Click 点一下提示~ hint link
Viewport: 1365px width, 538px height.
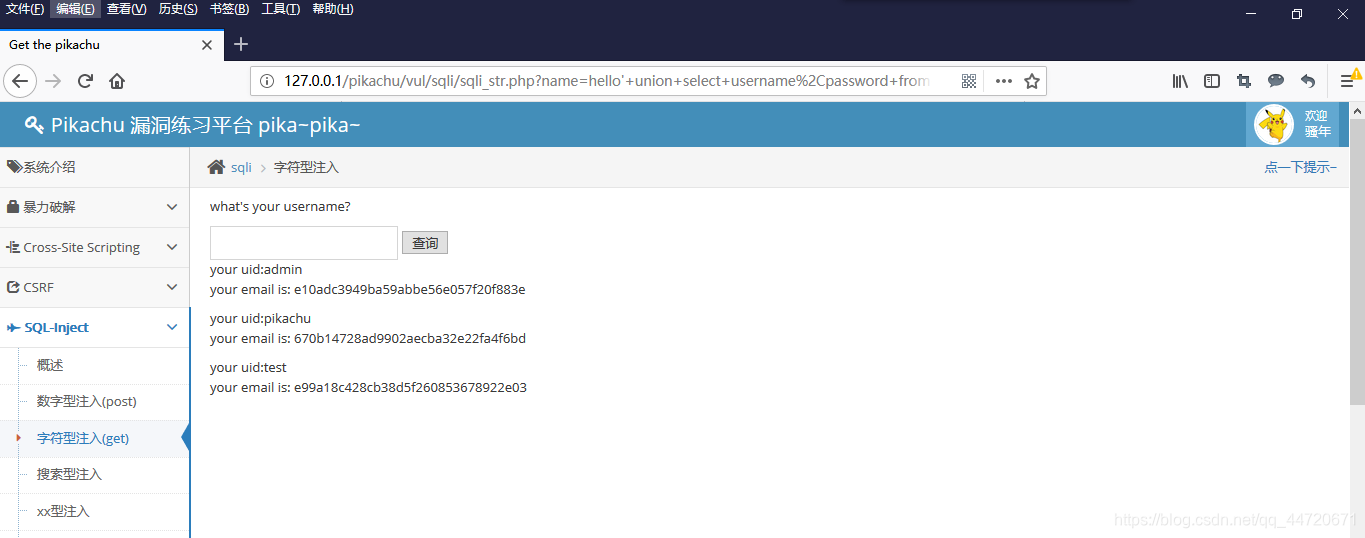[x=1300, y=167]
